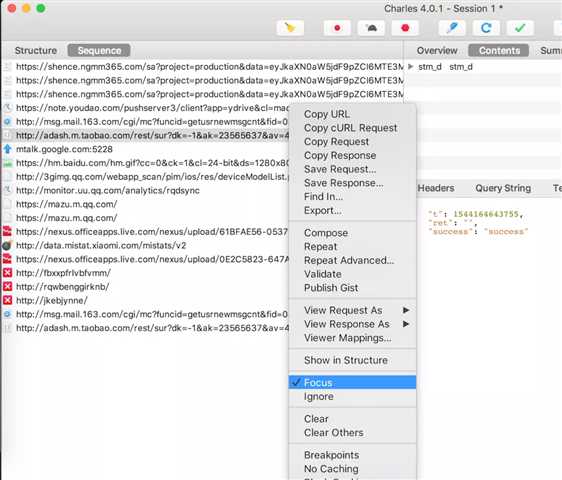562x480 pixels.
Task: Click the red error icon beside rqwbenggirknb
Action: click(x=8, y=286)
